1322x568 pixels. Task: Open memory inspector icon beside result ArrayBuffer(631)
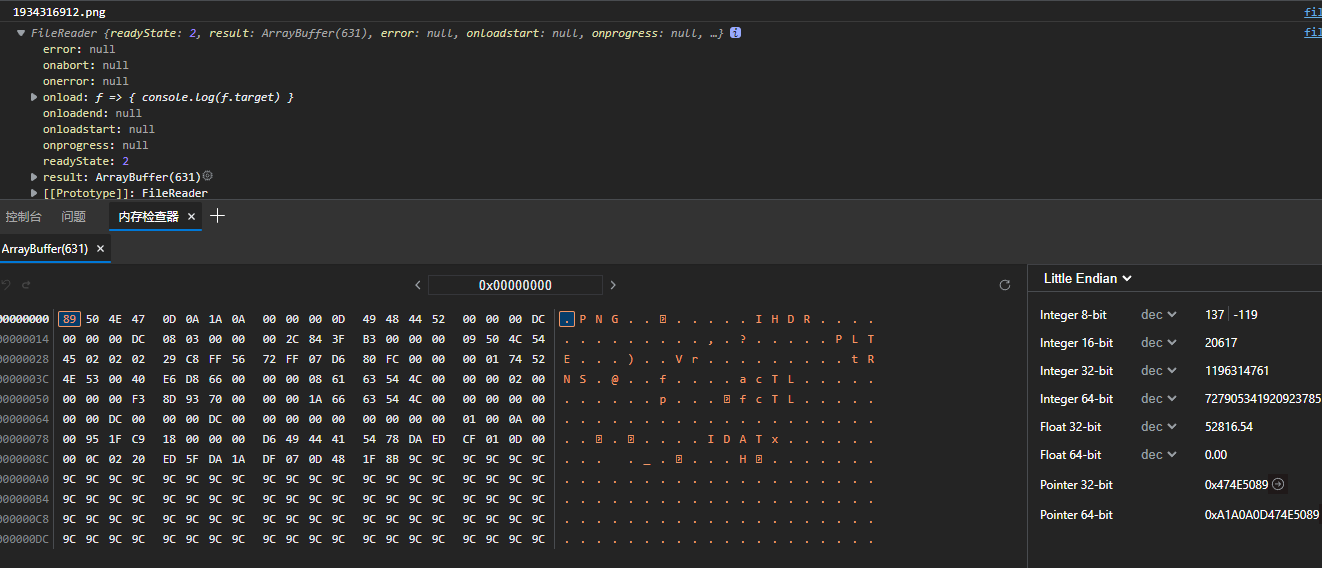tap(208, 176)
